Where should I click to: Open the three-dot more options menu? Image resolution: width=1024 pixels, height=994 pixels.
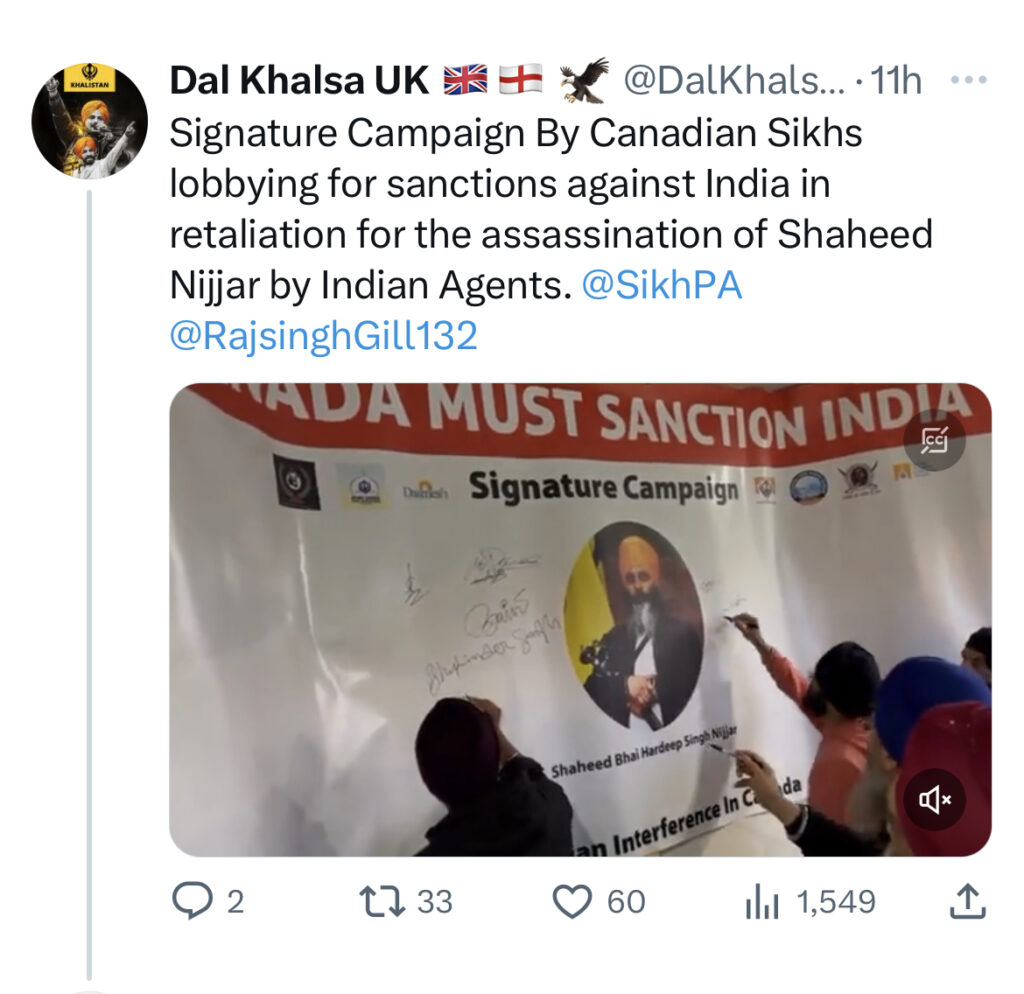click(x=967, y=80)
